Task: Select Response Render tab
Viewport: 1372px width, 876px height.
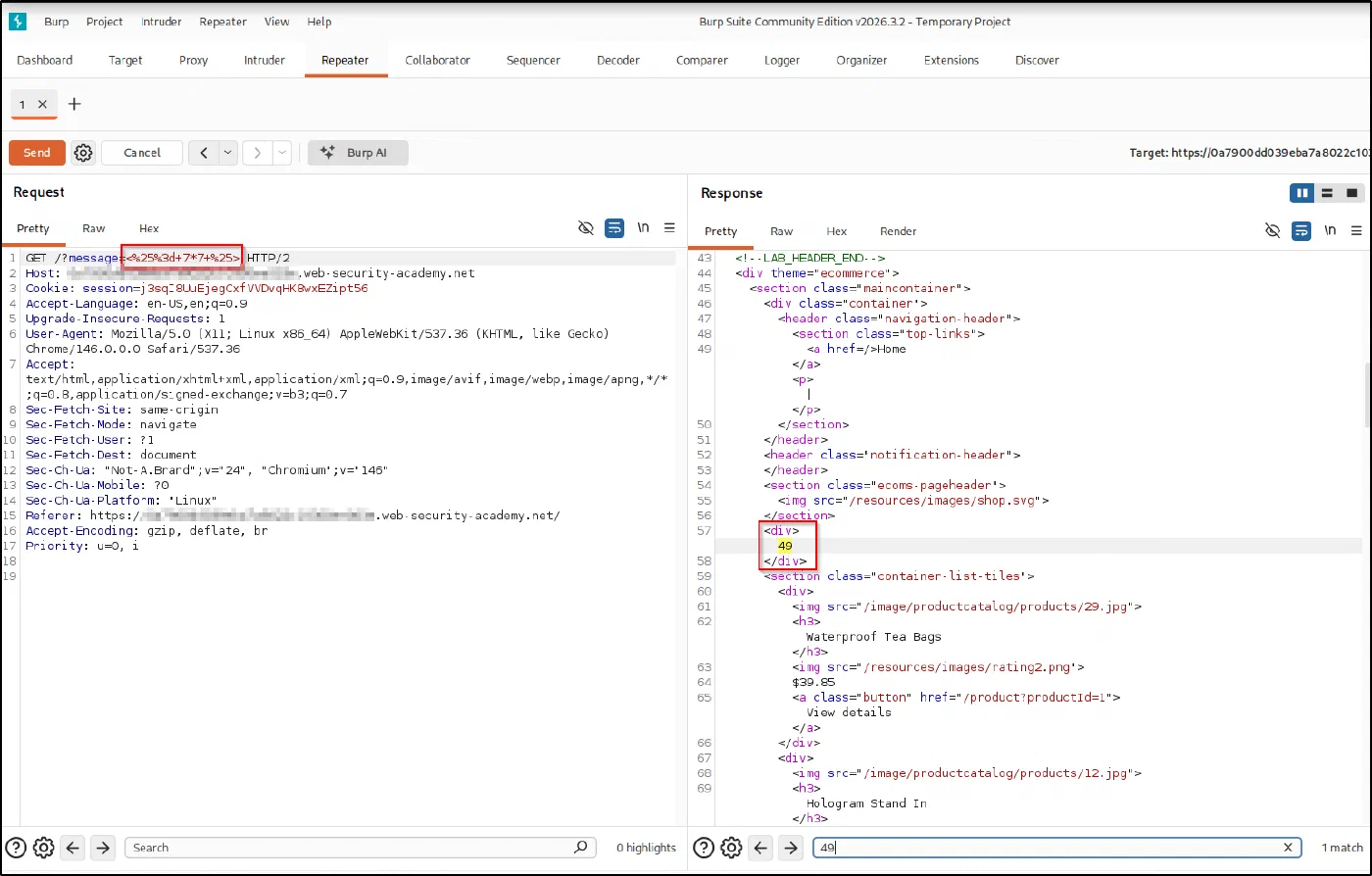Action: click(899, 231)
